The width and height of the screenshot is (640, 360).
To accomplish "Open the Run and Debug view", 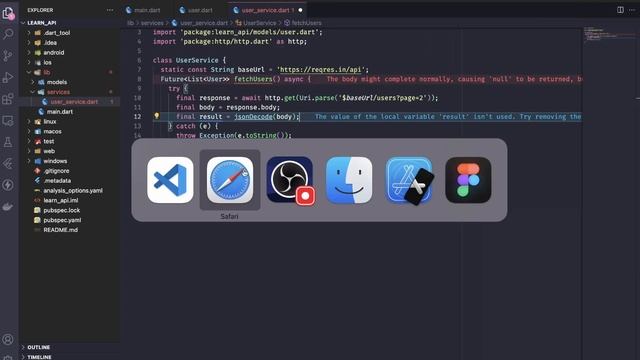I will point(8,78).
